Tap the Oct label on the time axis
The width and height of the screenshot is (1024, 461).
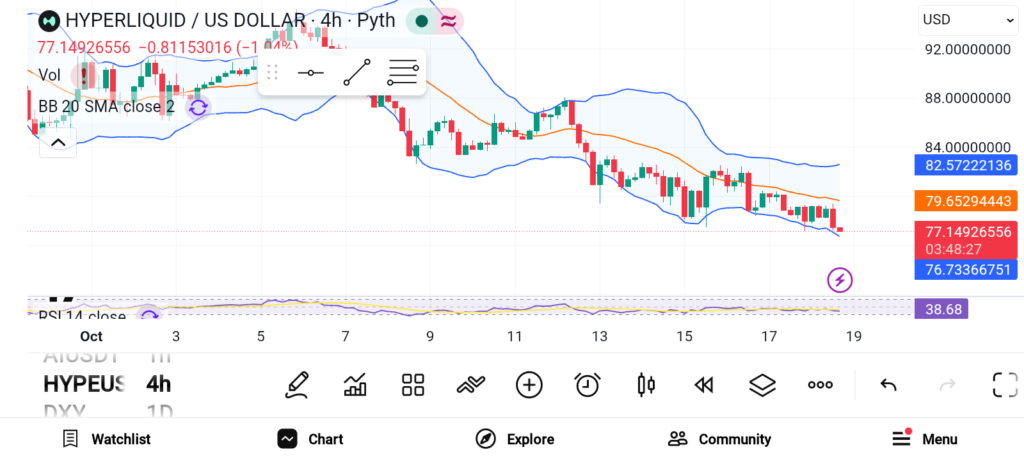point(91,336)
